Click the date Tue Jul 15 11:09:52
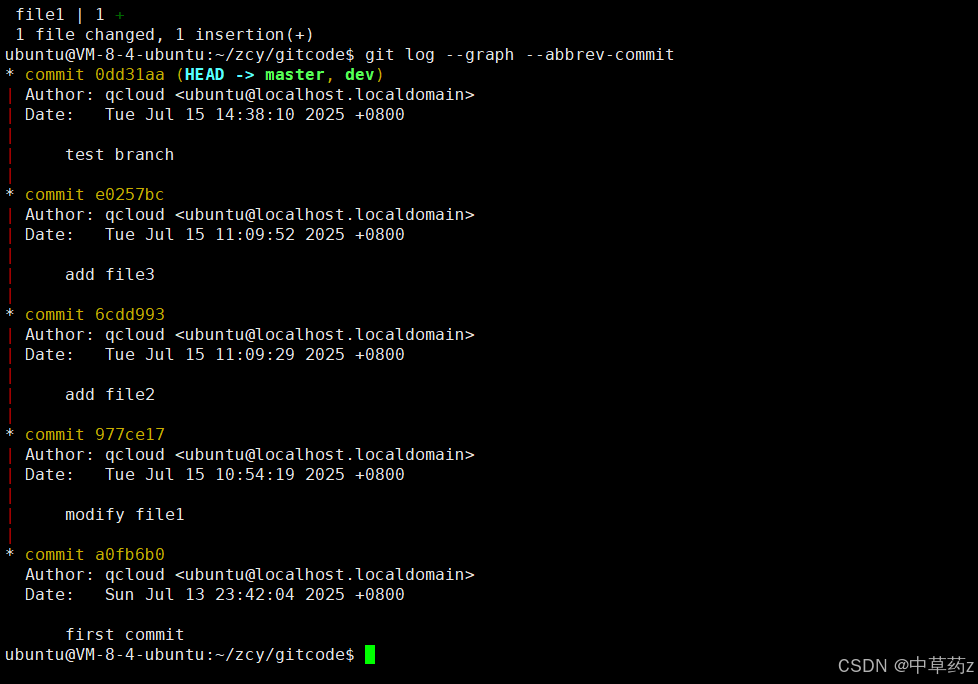978x684 pixels. tap(254, 235)
